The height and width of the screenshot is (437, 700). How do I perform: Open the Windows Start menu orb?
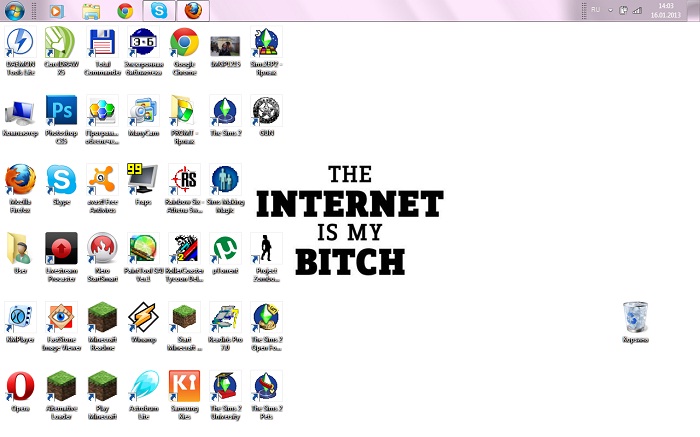(15, 11)
